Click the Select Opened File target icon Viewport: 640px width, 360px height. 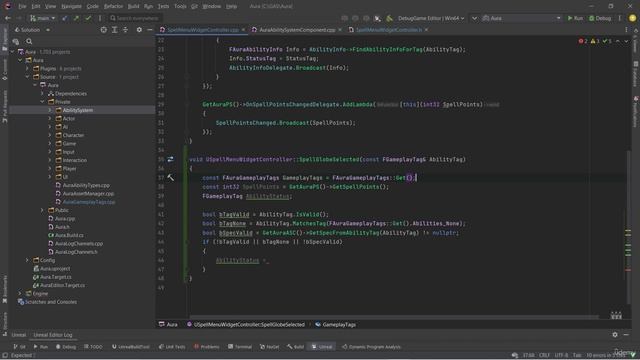(x=104, y=30)
